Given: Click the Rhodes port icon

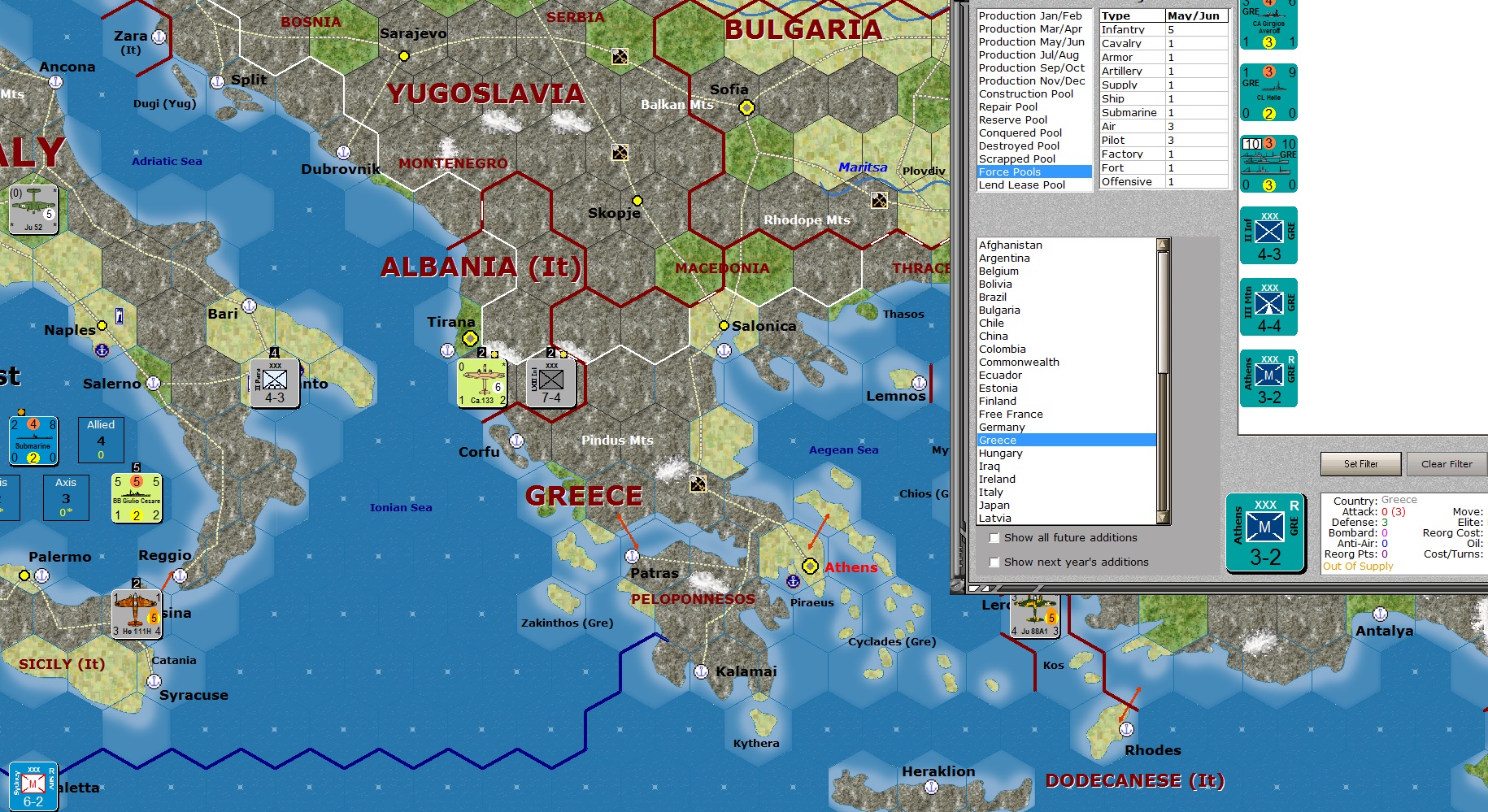Looking at the screenshot, I should pos(1126,729).
